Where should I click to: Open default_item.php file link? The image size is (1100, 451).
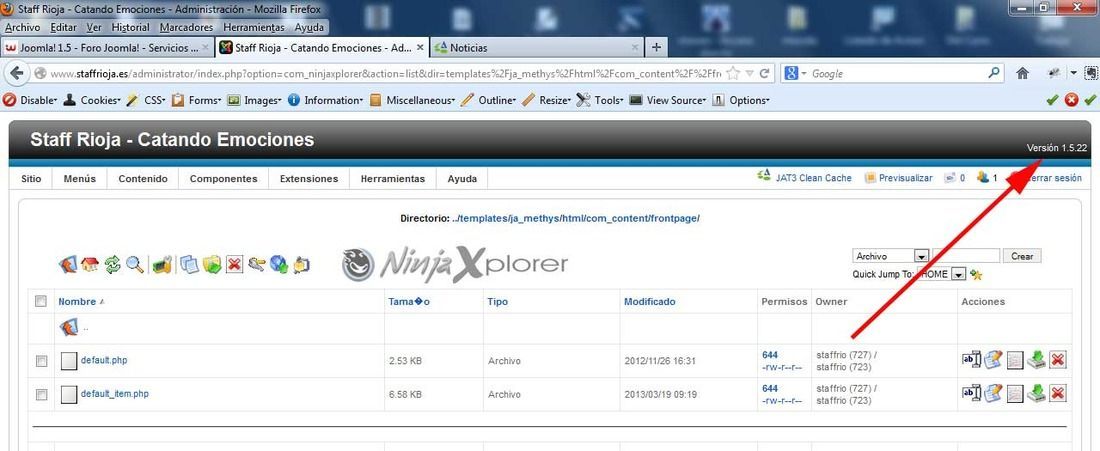(114, 393)
